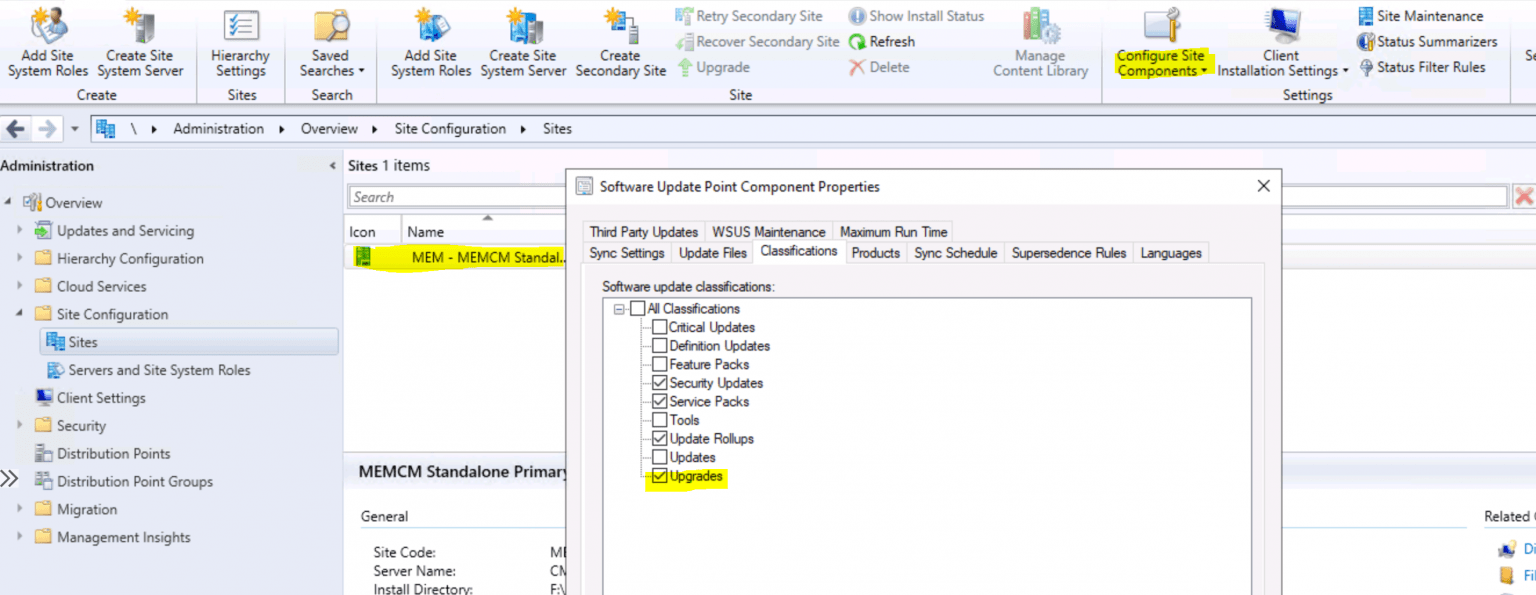Uncheck the highlighted Upgrades checkbox
Screen dimensions: 1536x595
click(659, 477)
